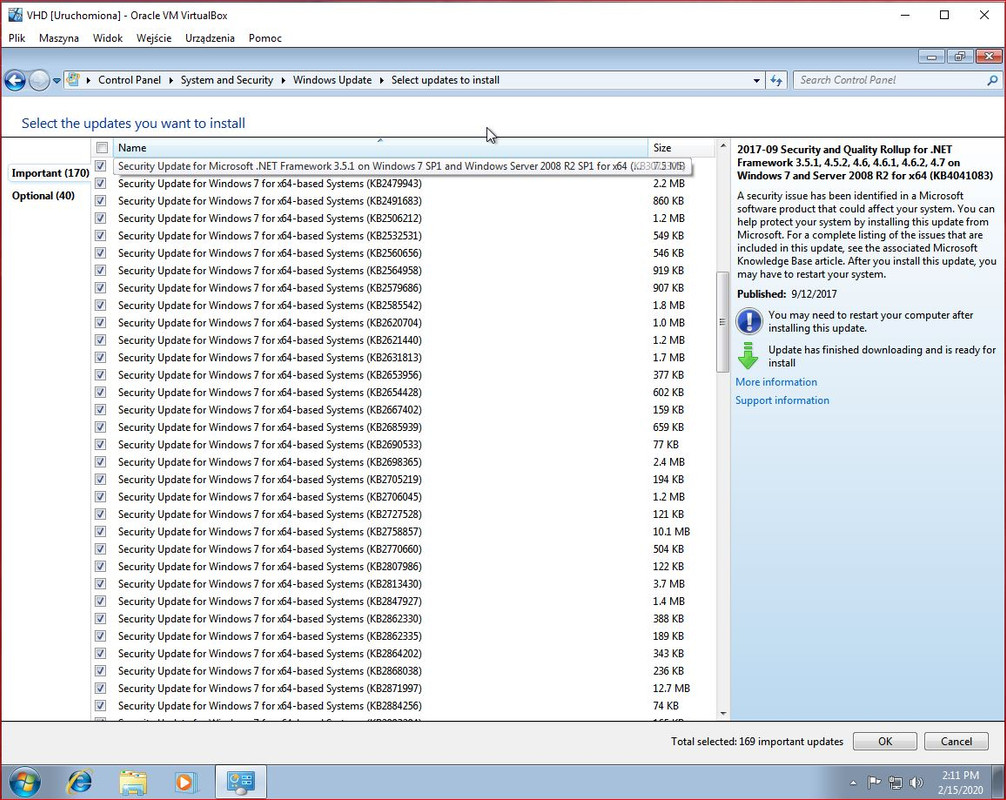This screenshot has height=800, width=1006.
Task: Select update row KB2884256
Action: pos(404,706)
